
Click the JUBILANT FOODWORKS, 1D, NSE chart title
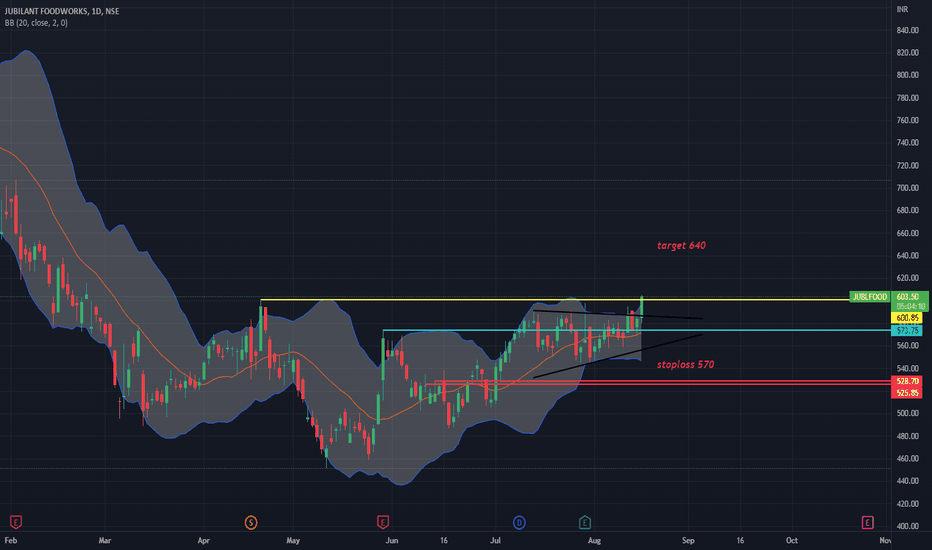62,11
